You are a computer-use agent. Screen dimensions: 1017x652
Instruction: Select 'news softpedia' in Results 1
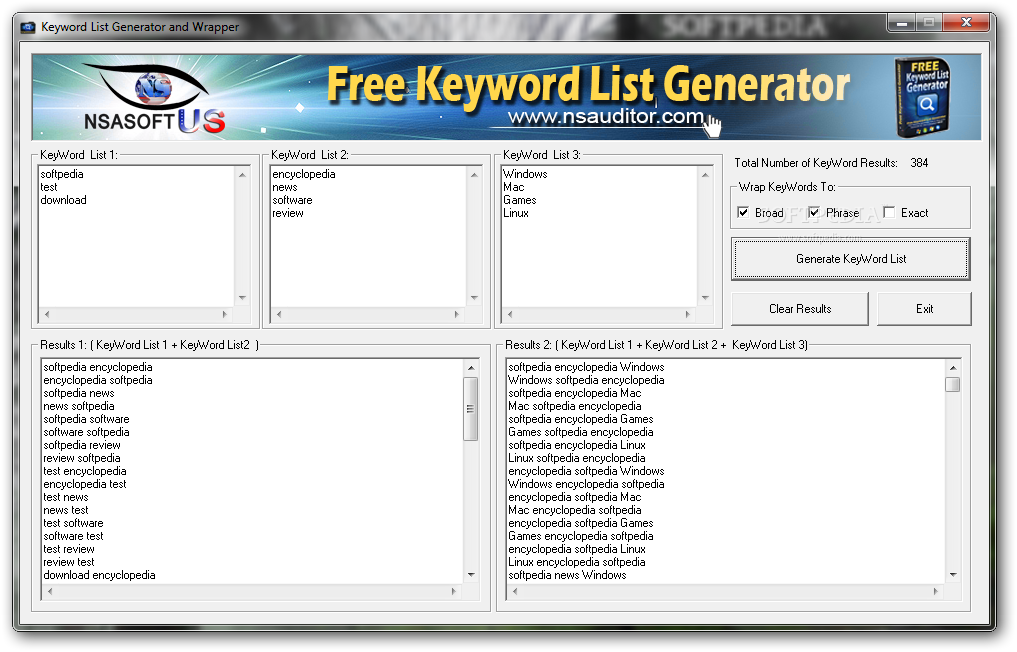point(78,406)
